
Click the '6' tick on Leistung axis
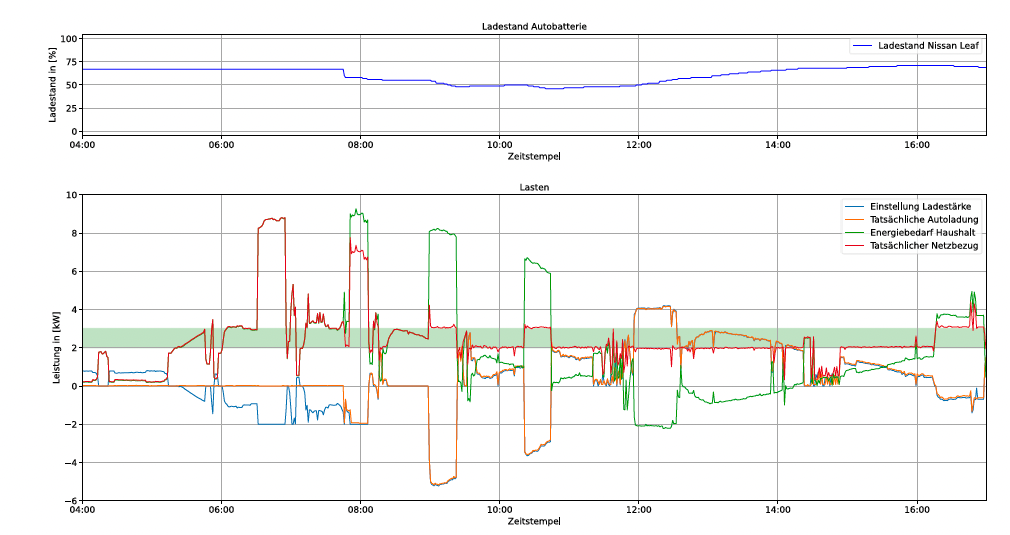pyautogui.click(x=74, y=272)
